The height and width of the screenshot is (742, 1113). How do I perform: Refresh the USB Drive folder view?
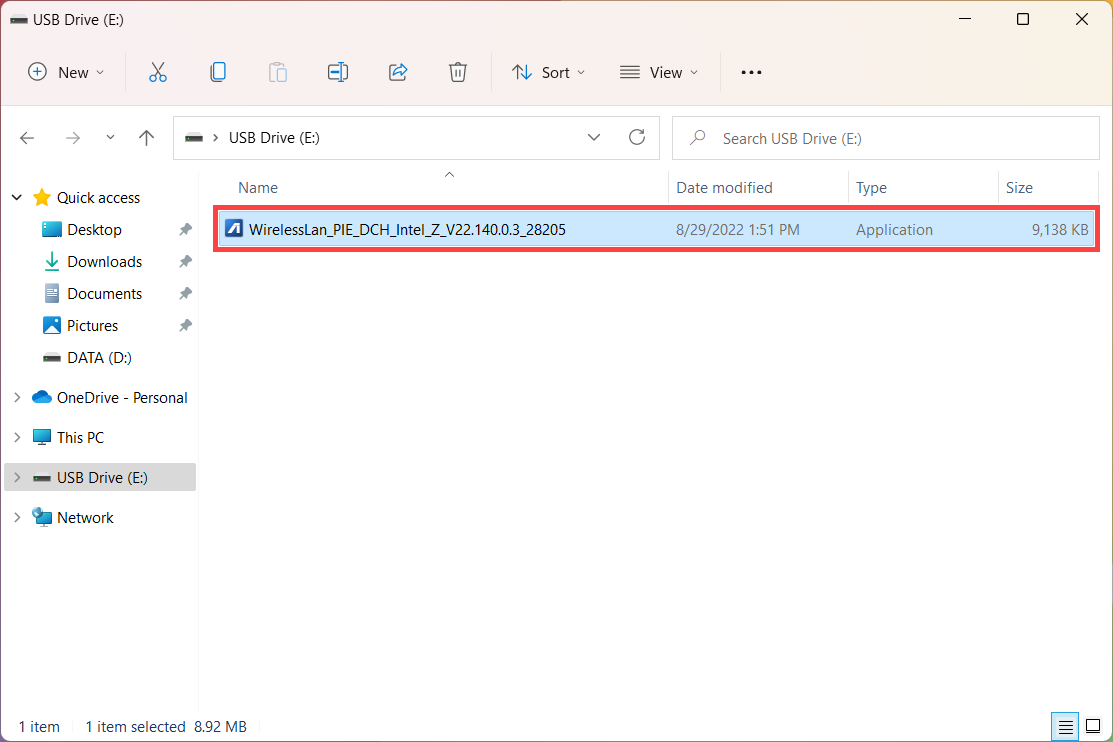[x=637, y=137]
